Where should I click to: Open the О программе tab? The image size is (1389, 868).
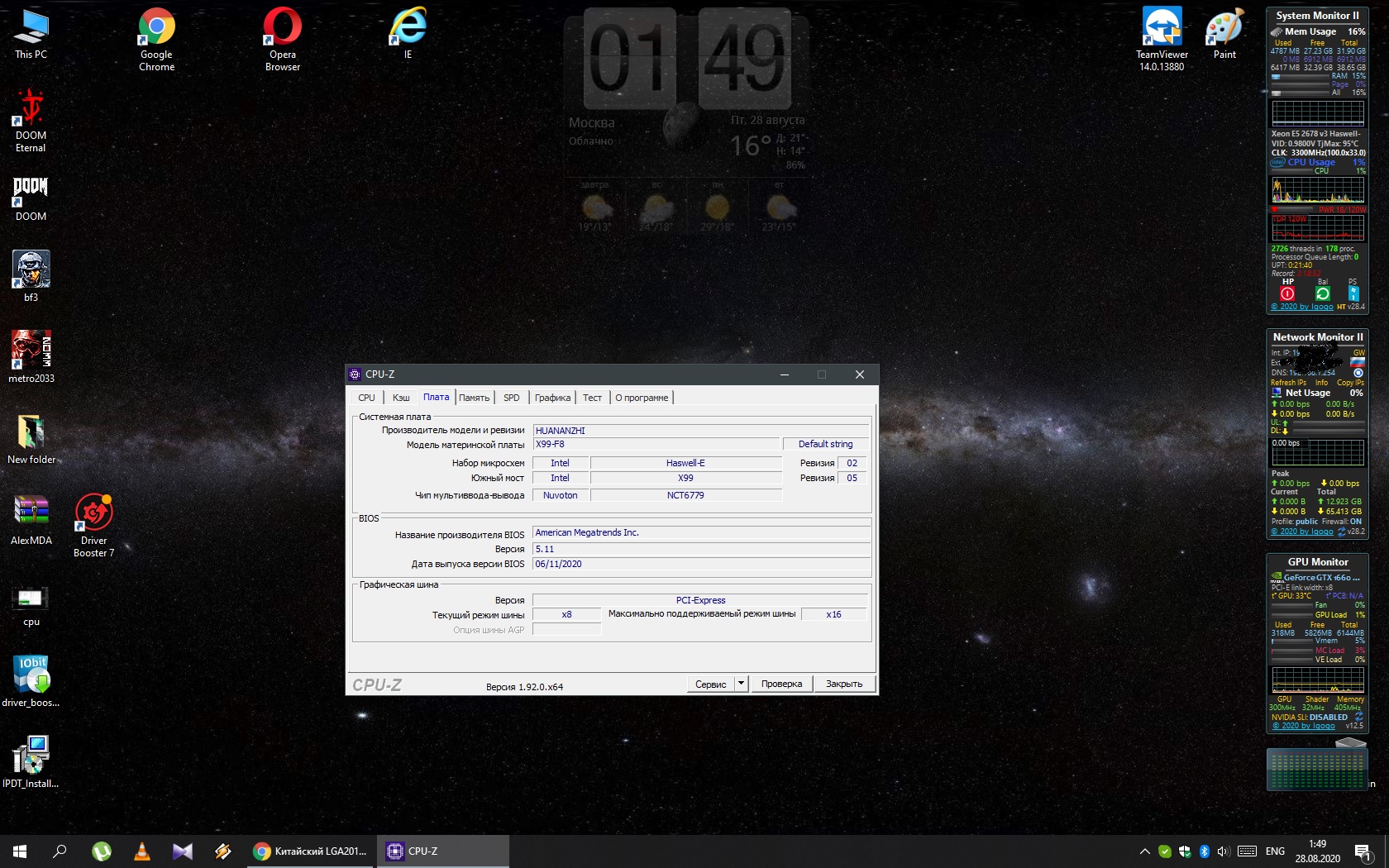(x=642, y=398)
